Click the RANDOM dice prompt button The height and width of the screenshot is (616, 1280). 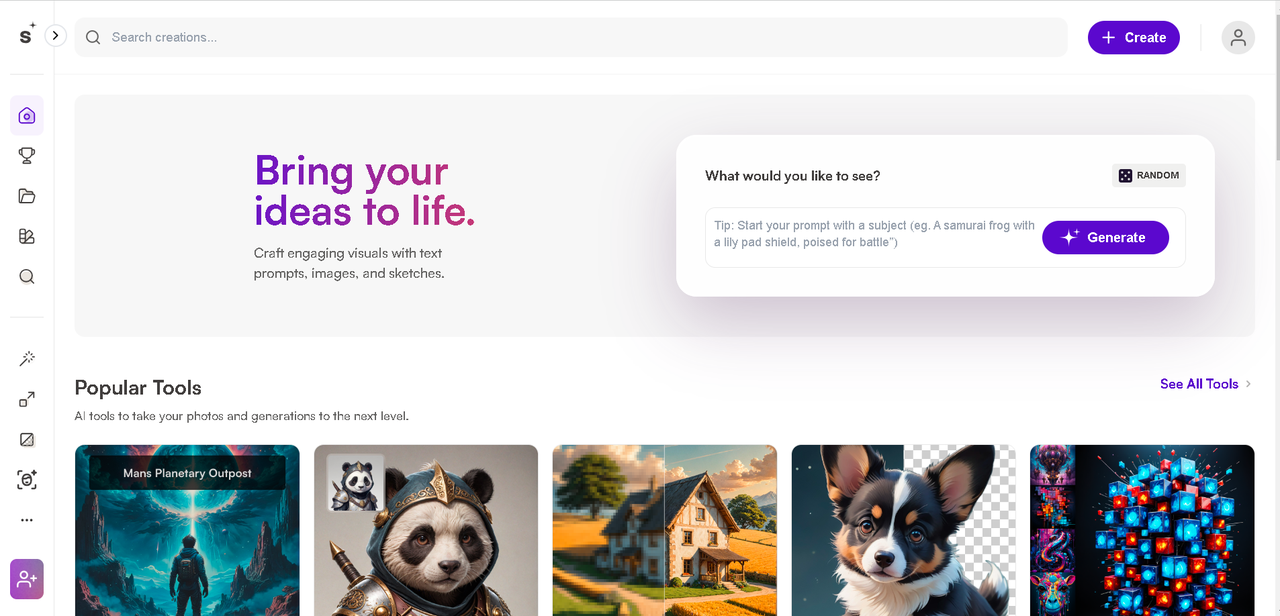[1148, 175]
